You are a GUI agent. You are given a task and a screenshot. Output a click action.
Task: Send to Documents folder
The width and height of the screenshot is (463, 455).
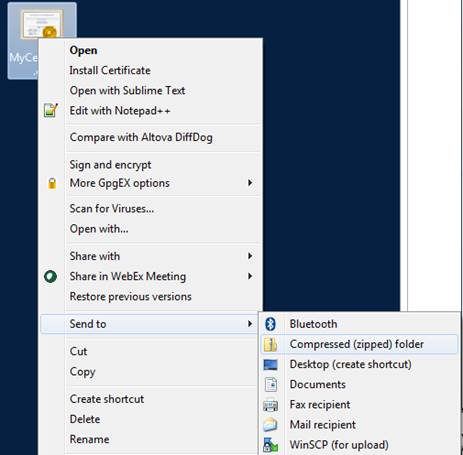click(x=318, y=384)
